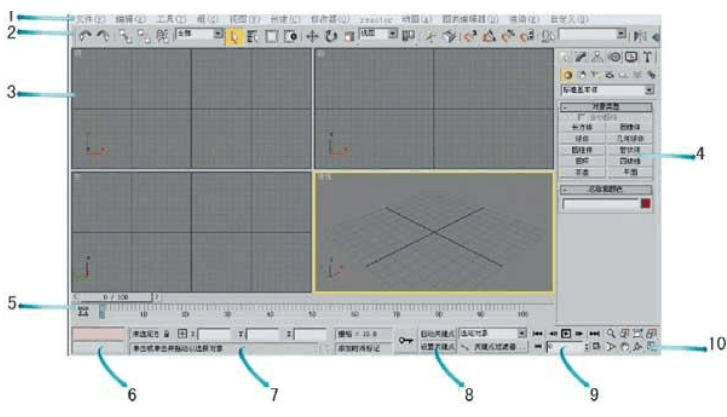
Task: Select the Select and Link tool
Action: (125, 36)
